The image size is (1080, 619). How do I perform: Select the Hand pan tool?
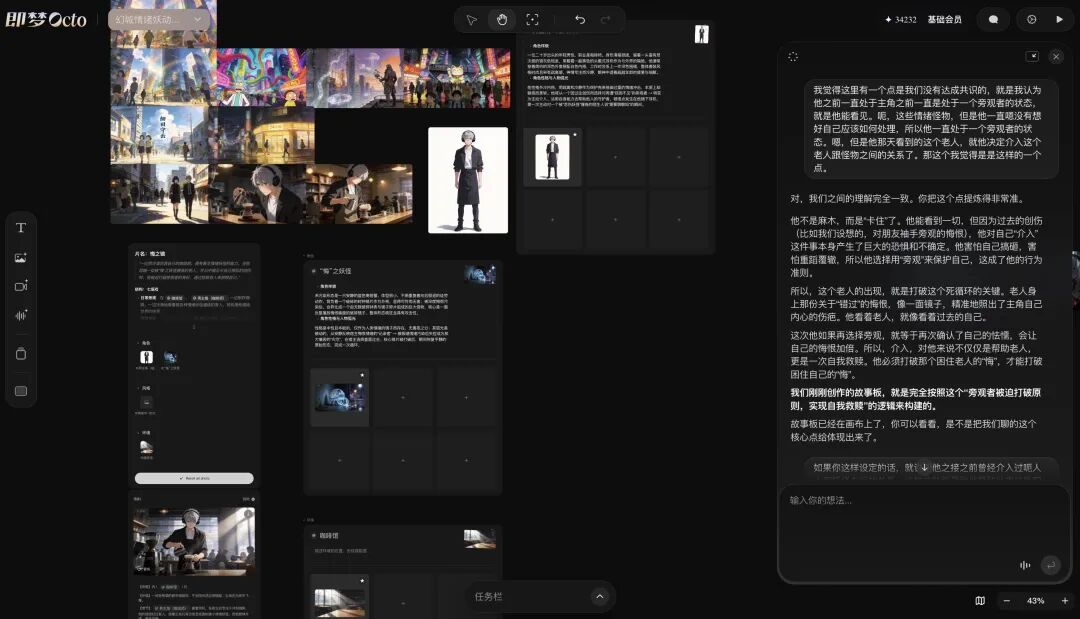click(502, 19)
